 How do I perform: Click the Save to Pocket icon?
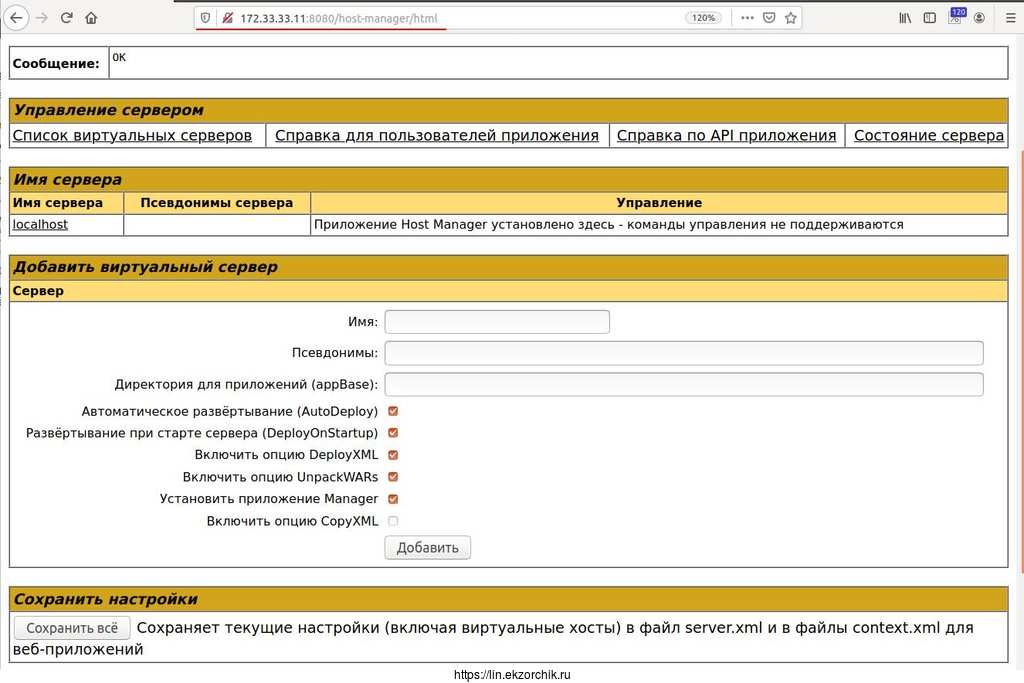coord(769,18)
